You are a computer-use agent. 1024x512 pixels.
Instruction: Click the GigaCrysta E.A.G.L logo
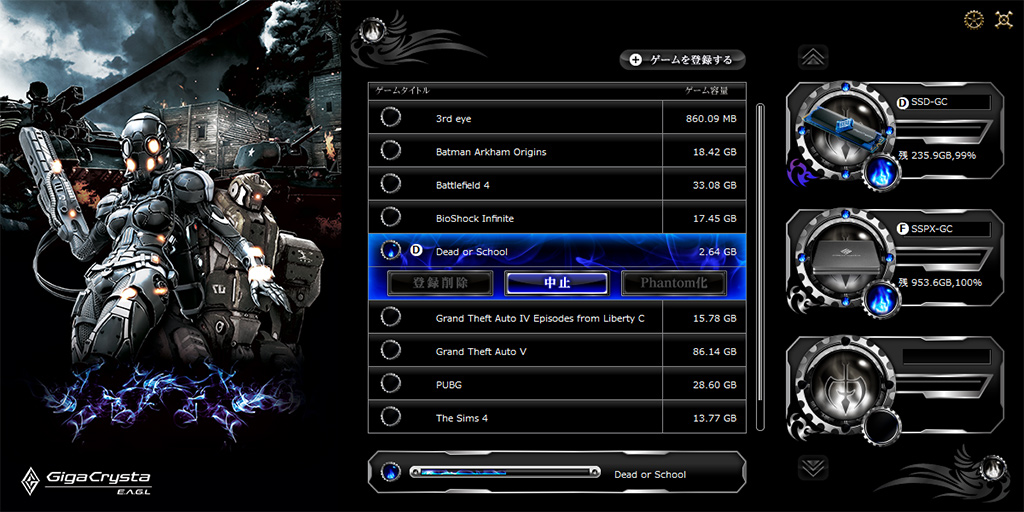tap(86, 481)
